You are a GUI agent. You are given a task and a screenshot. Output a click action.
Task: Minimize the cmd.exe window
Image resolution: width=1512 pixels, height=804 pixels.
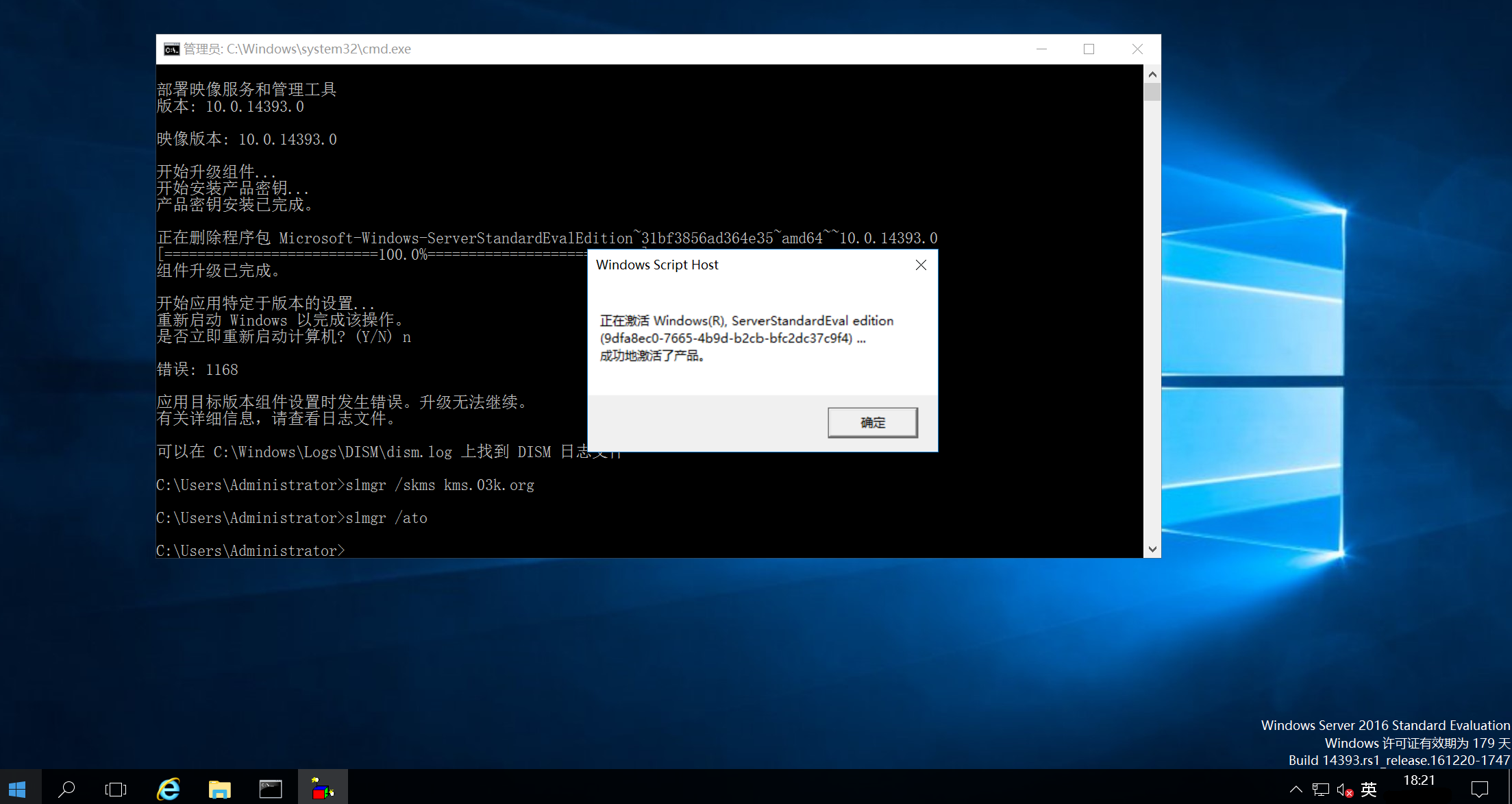pos(1041,49)
